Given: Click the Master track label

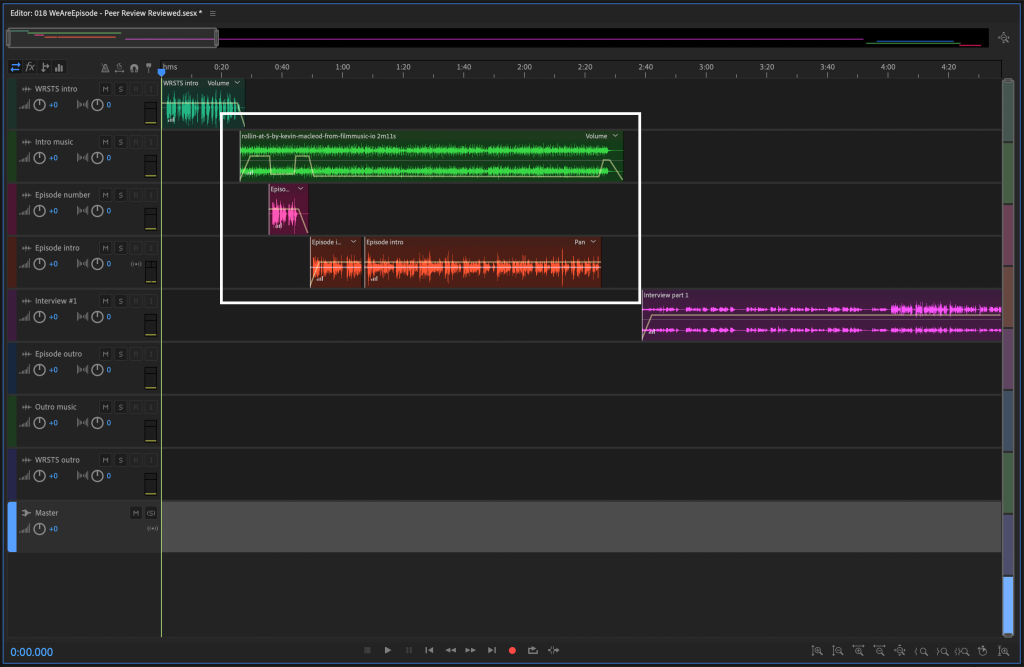Looking at the screenshot, I should coord(46,513).
